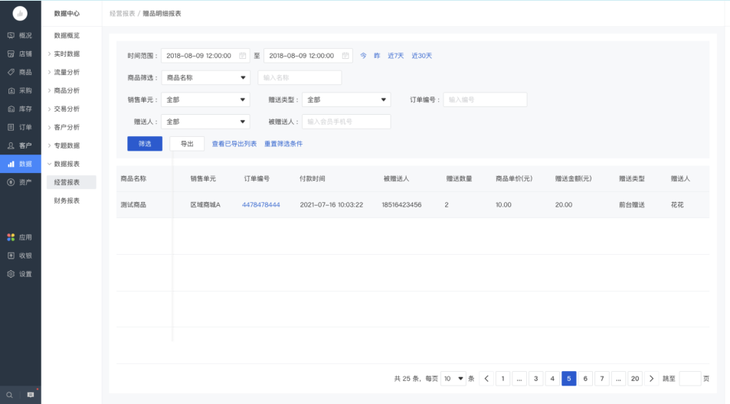Open 销售单元 dropdown showing 全部

point(206,100)
